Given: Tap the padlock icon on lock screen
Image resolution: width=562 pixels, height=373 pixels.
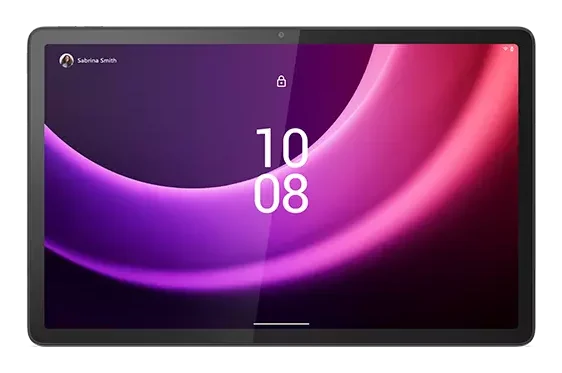Looking at the screenshot, I should pos(281,81).
